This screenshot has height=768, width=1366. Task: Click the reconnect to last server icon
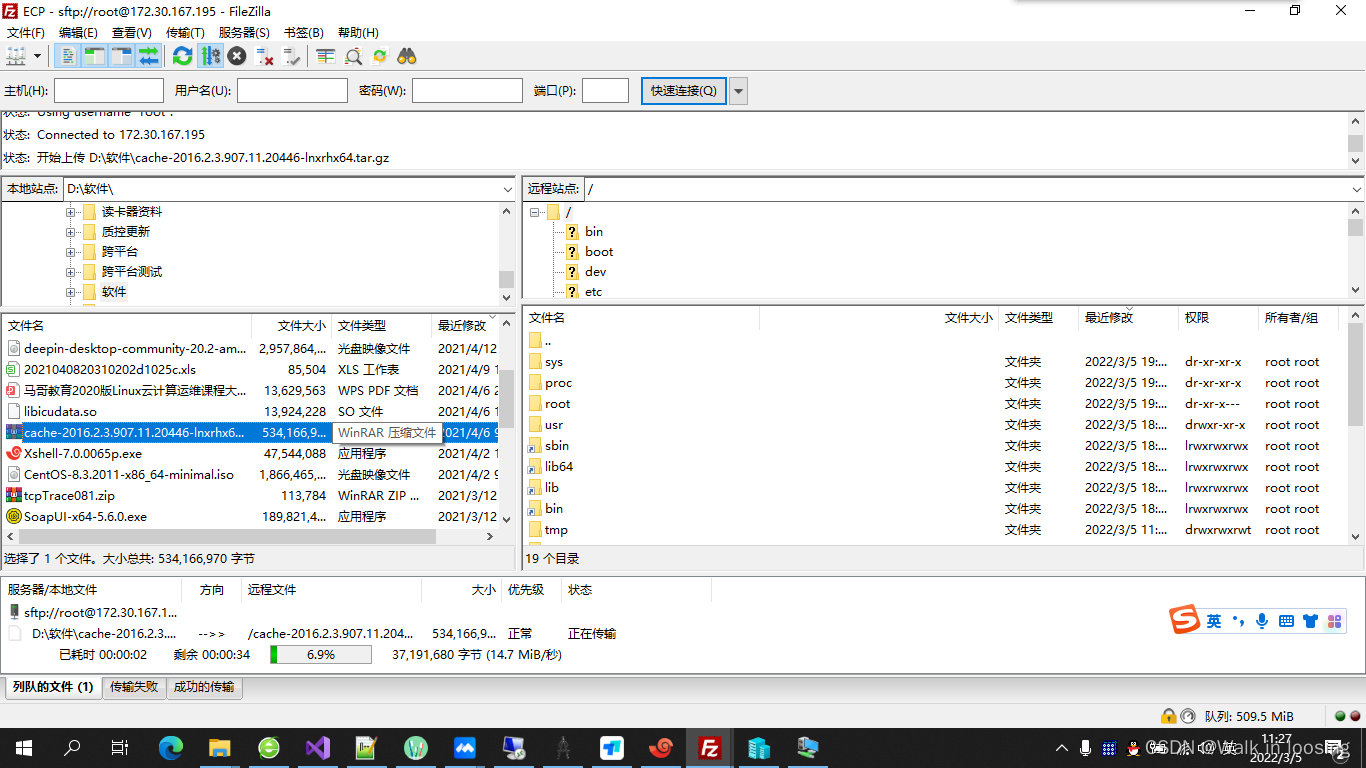click(x=292, y=56)
